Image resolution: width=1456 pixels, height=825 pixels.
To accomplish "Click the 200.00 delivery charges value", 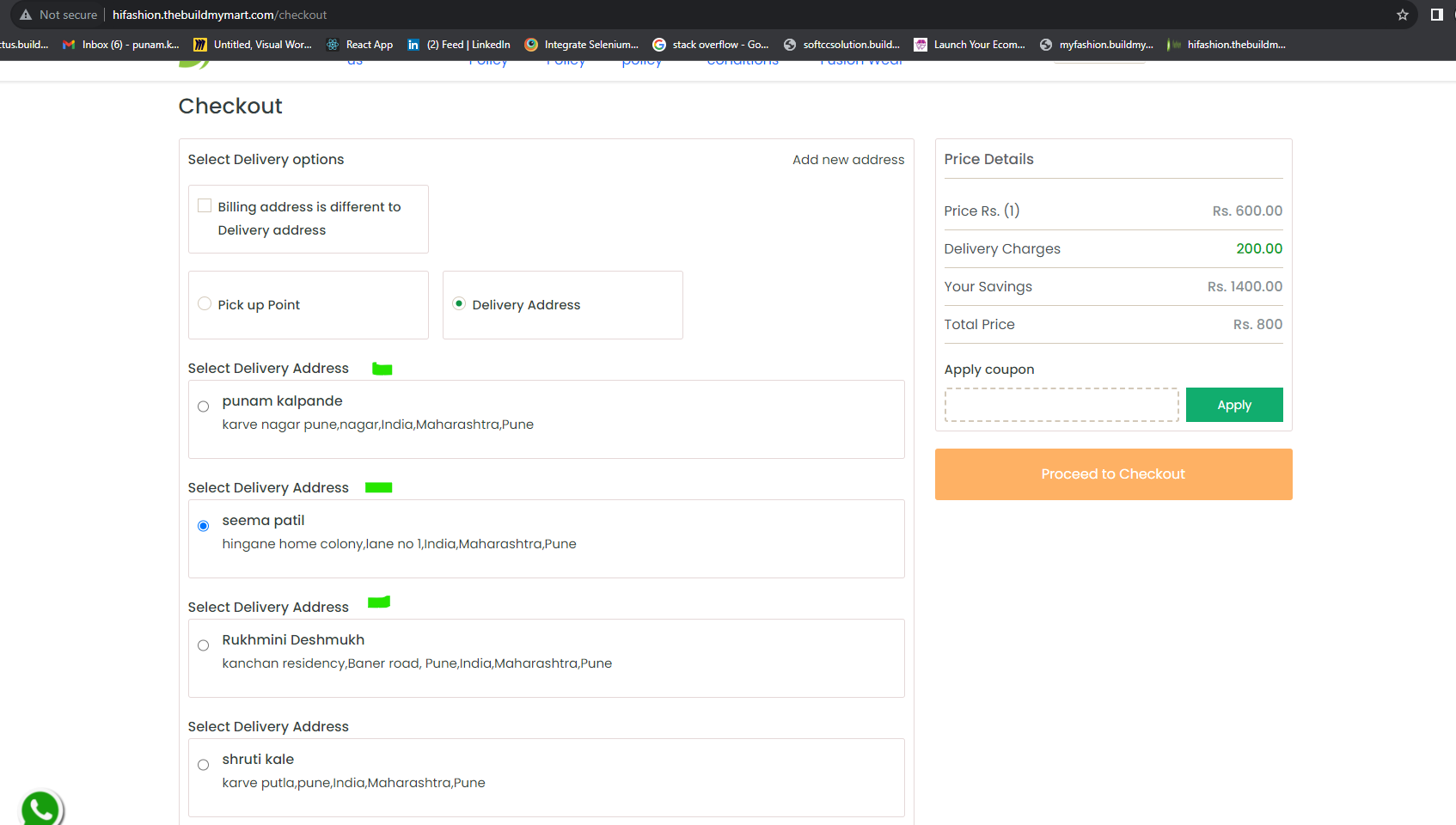I will click(1259, 248).
